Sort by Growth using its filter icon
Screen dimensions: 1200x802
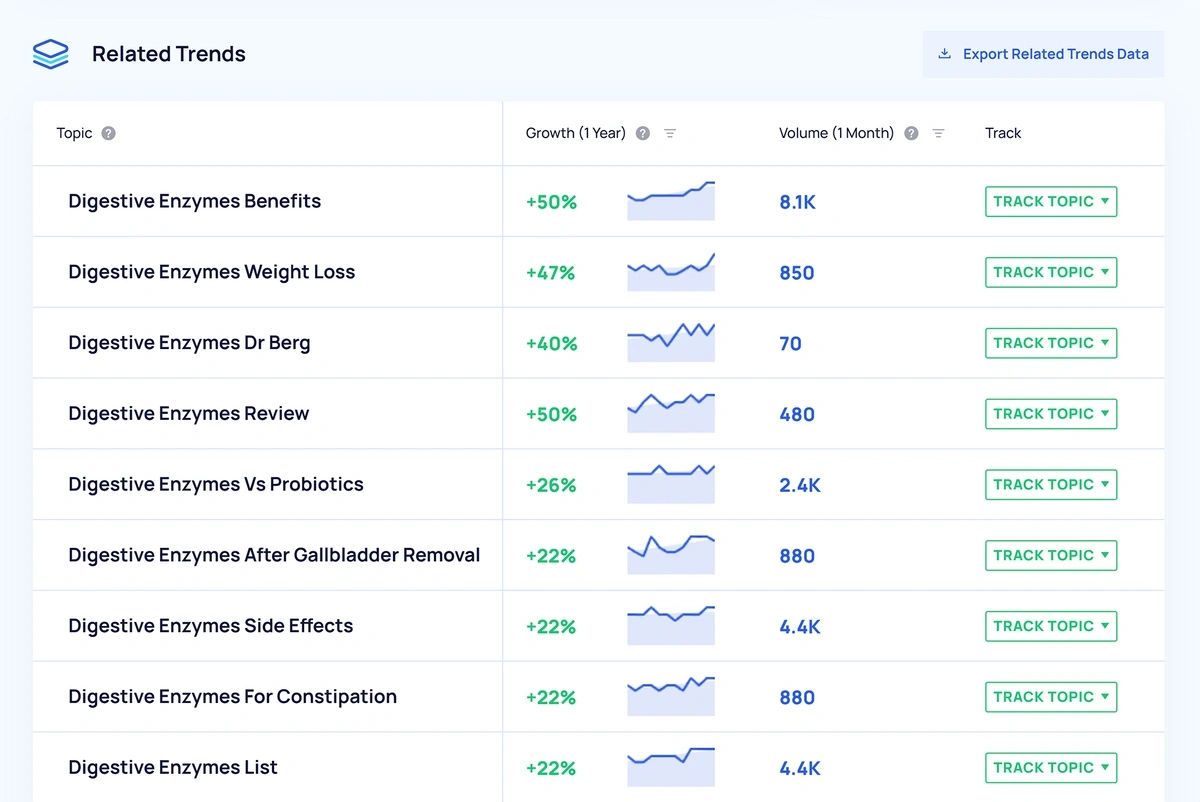670,133
